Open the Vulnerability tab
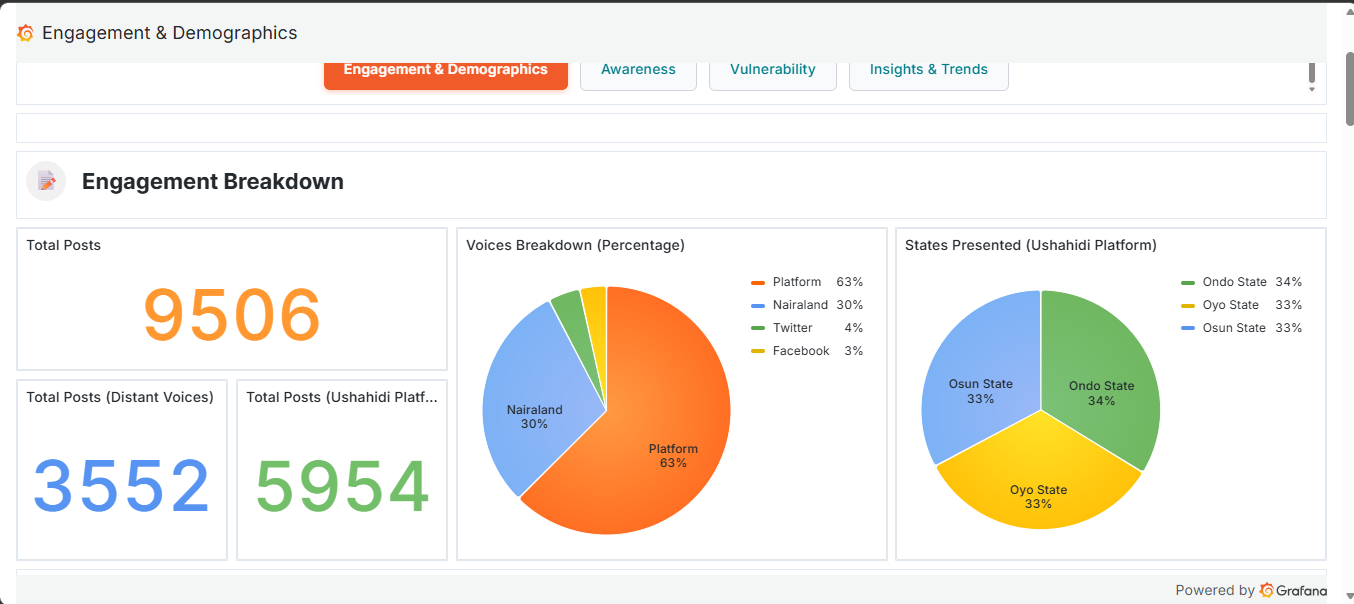This screenshot has width=1354, height=604. point(772,70)
